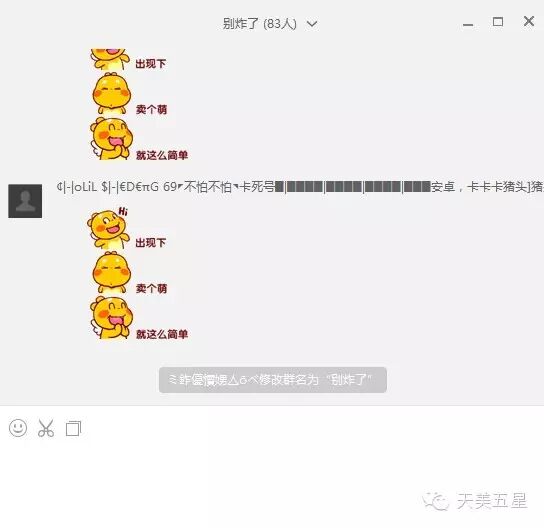Click the 就这么简单 sticker in the earlier message
The height and width of the screenshot is (528, 544).
coord(139,139)
